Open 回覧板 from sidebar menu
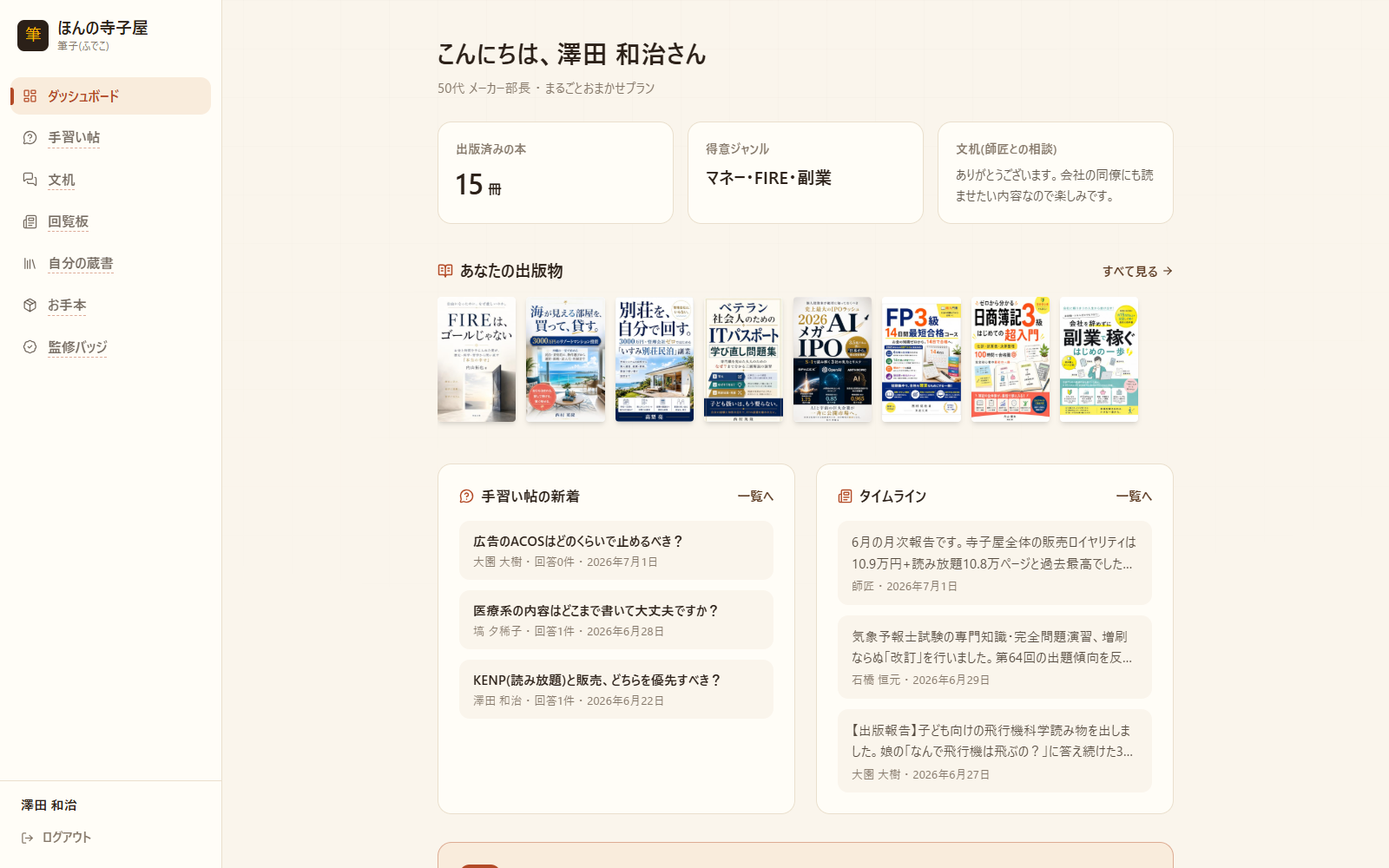Screen dimensions: 1389x868 click(x=111, y=221)
